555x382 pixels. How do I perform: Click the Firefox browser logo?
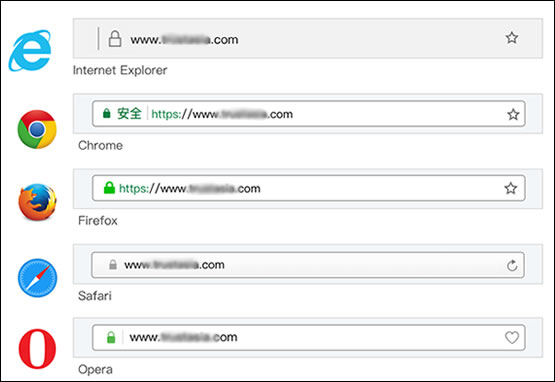click(37, 202)
